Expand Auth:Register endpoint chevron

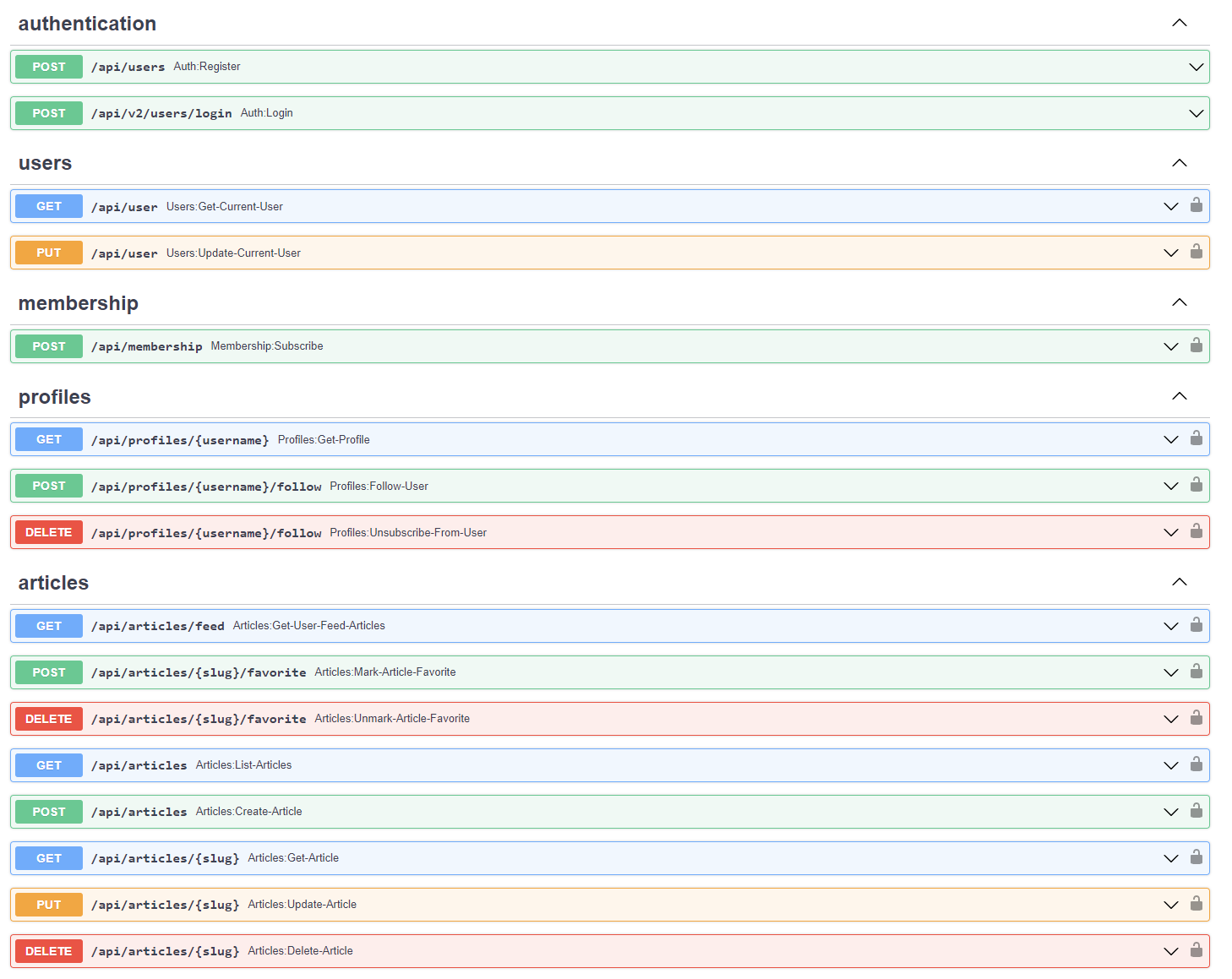pyautogui.click(x=1197, y=67)
